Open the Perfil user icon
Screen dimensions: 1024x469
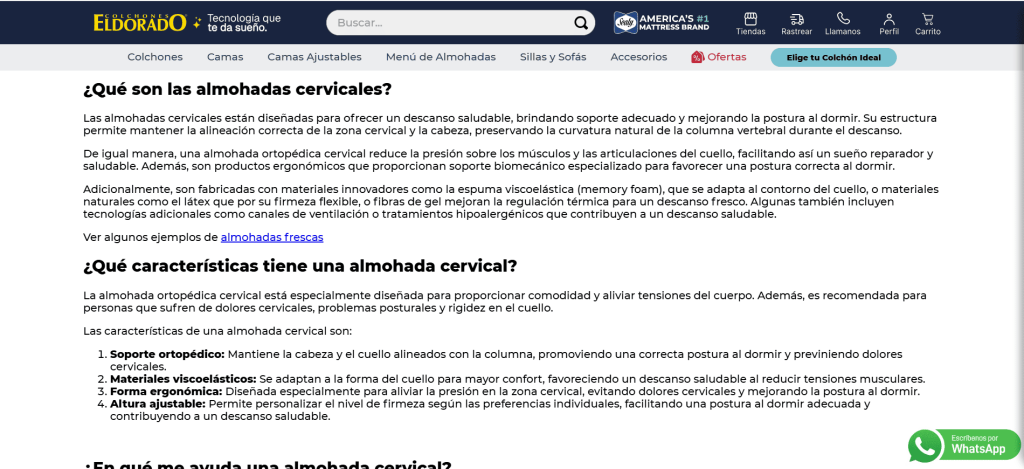coord(888,19)
